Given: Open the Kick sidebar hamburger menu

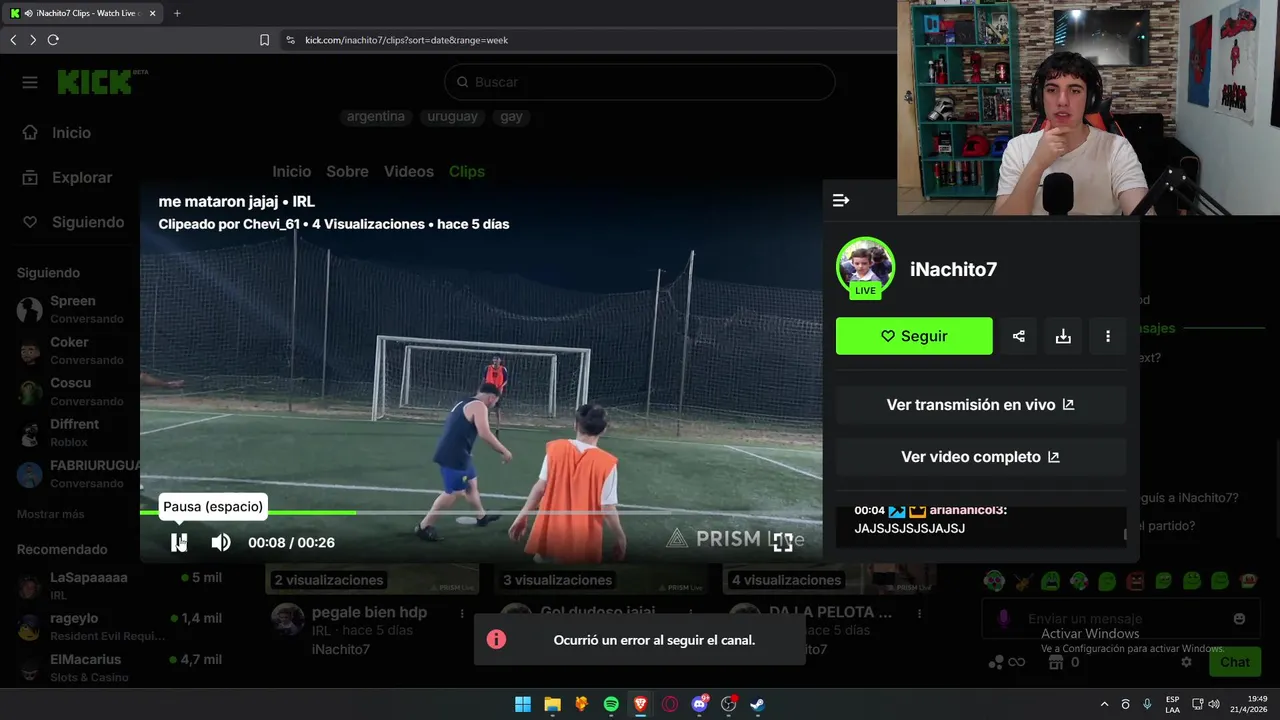Looking at the screenshot, I should (30, 82).
